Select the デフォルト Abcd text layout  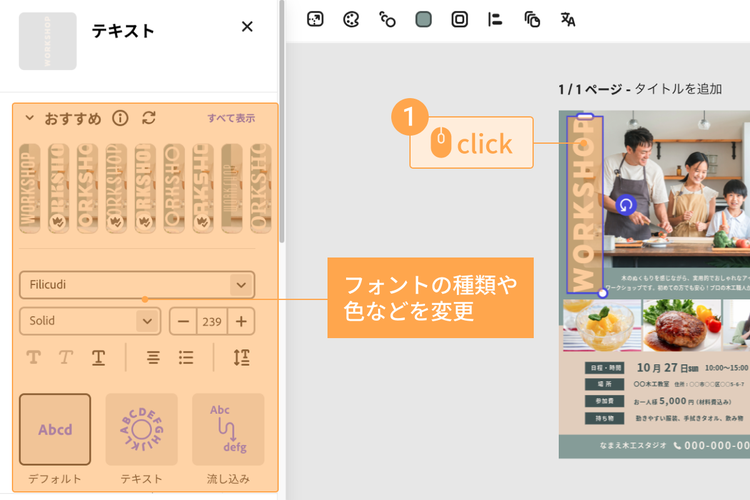pos(55,429)
